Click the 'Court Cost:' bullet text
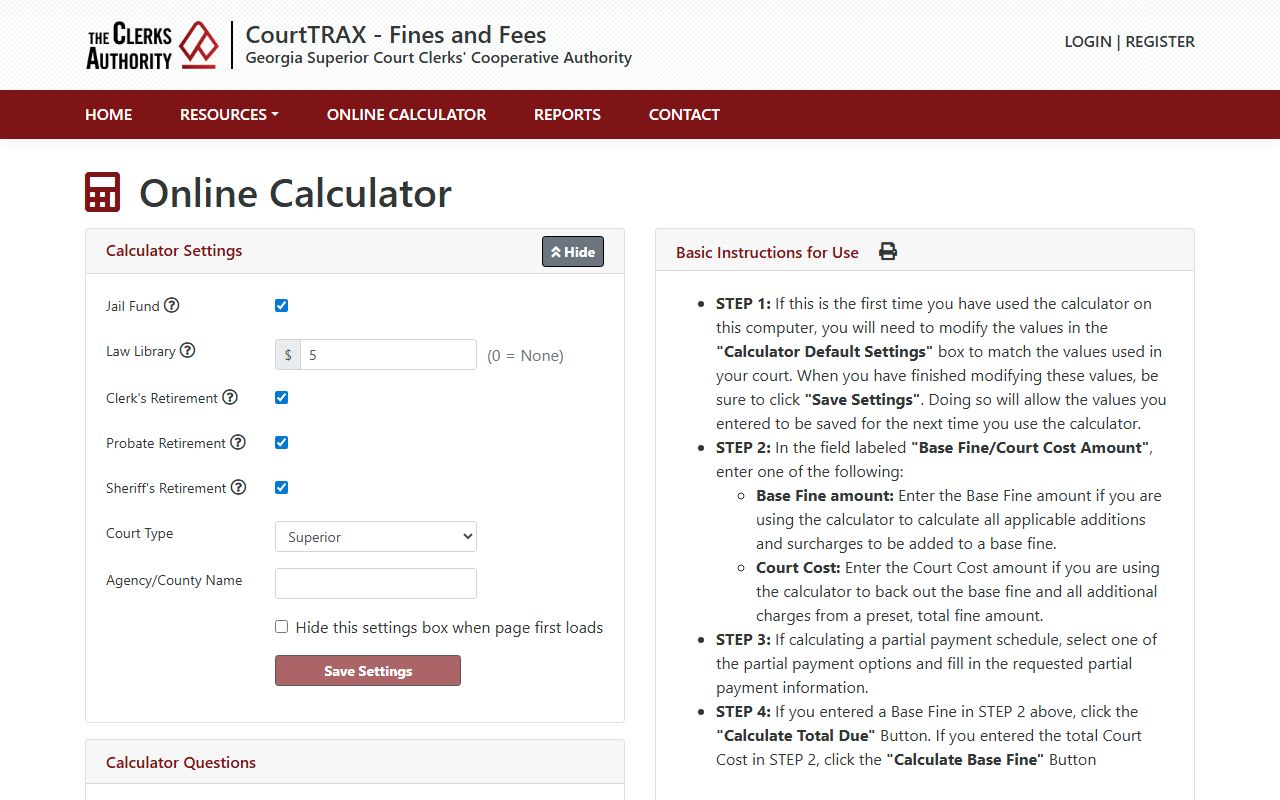Viewport: 1280px width, 800px height. (x=798, y=567)
